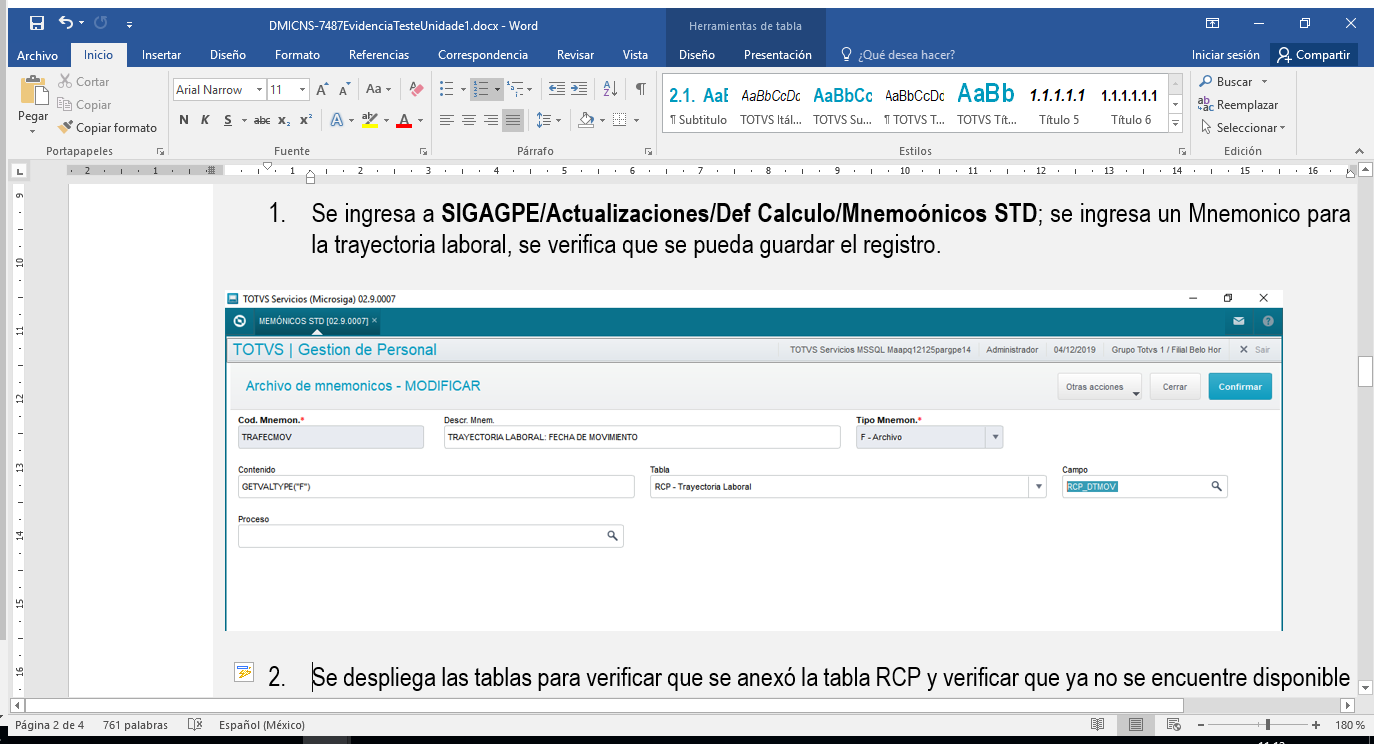Open the Change Case (Aa) dropdown
Viewport: 1374px width, 744px height.
[x=379, y=90]
